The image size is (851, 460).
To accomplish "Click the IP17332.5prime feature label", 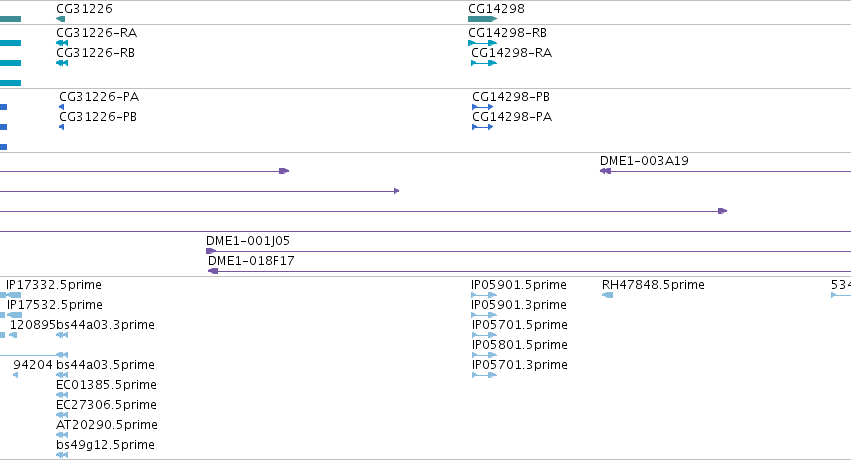I will 54,285.
